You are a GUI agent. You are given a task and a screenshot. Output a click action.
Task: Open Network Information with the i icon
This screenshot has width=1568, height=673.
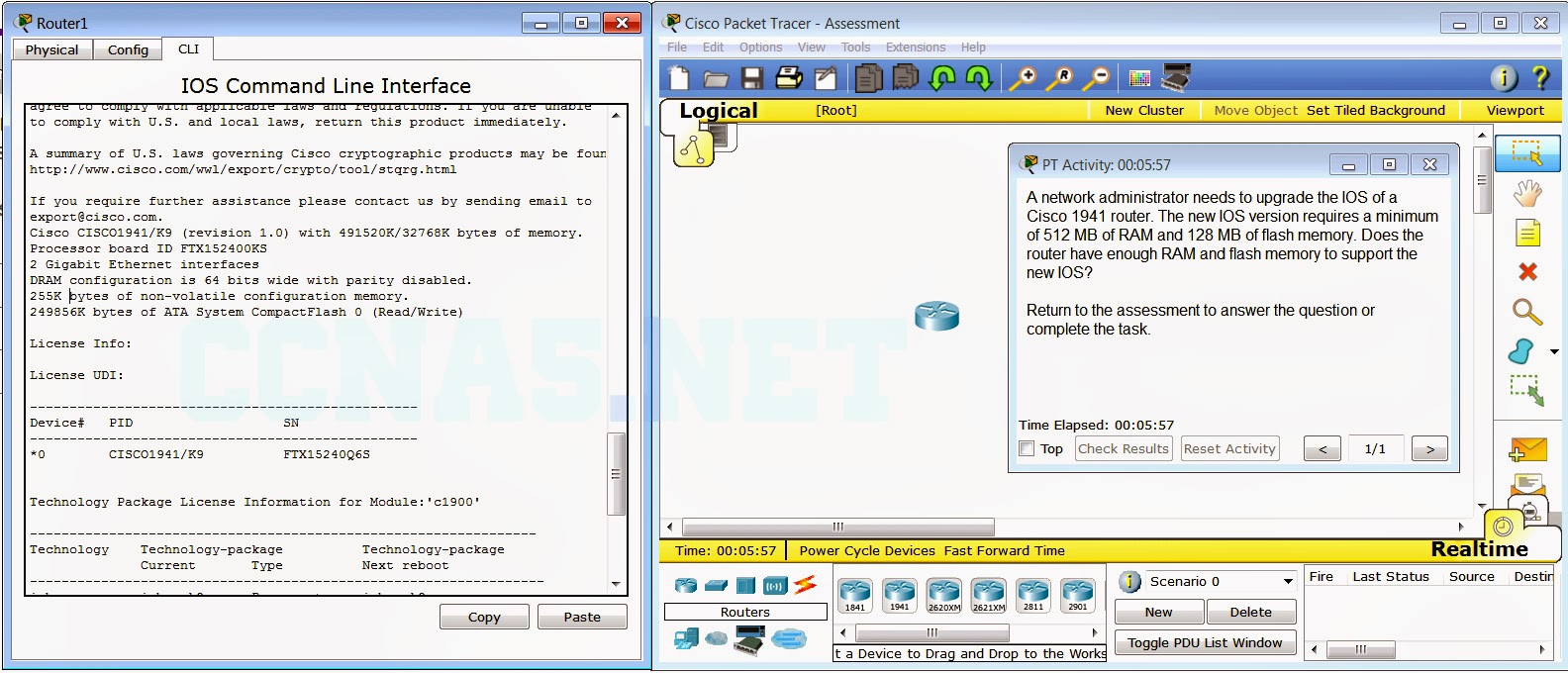(1504, 78)
